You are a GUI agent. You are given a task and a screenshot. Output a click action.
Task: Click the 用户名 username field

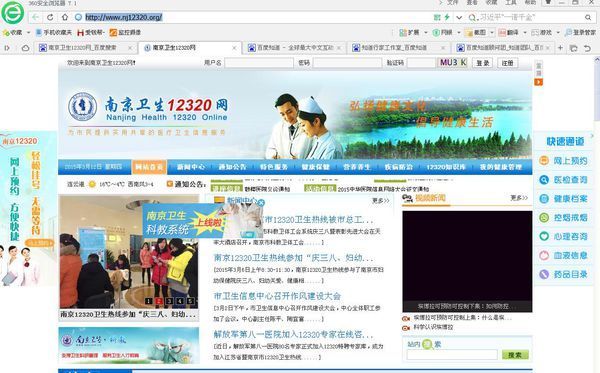pos(259,63)
